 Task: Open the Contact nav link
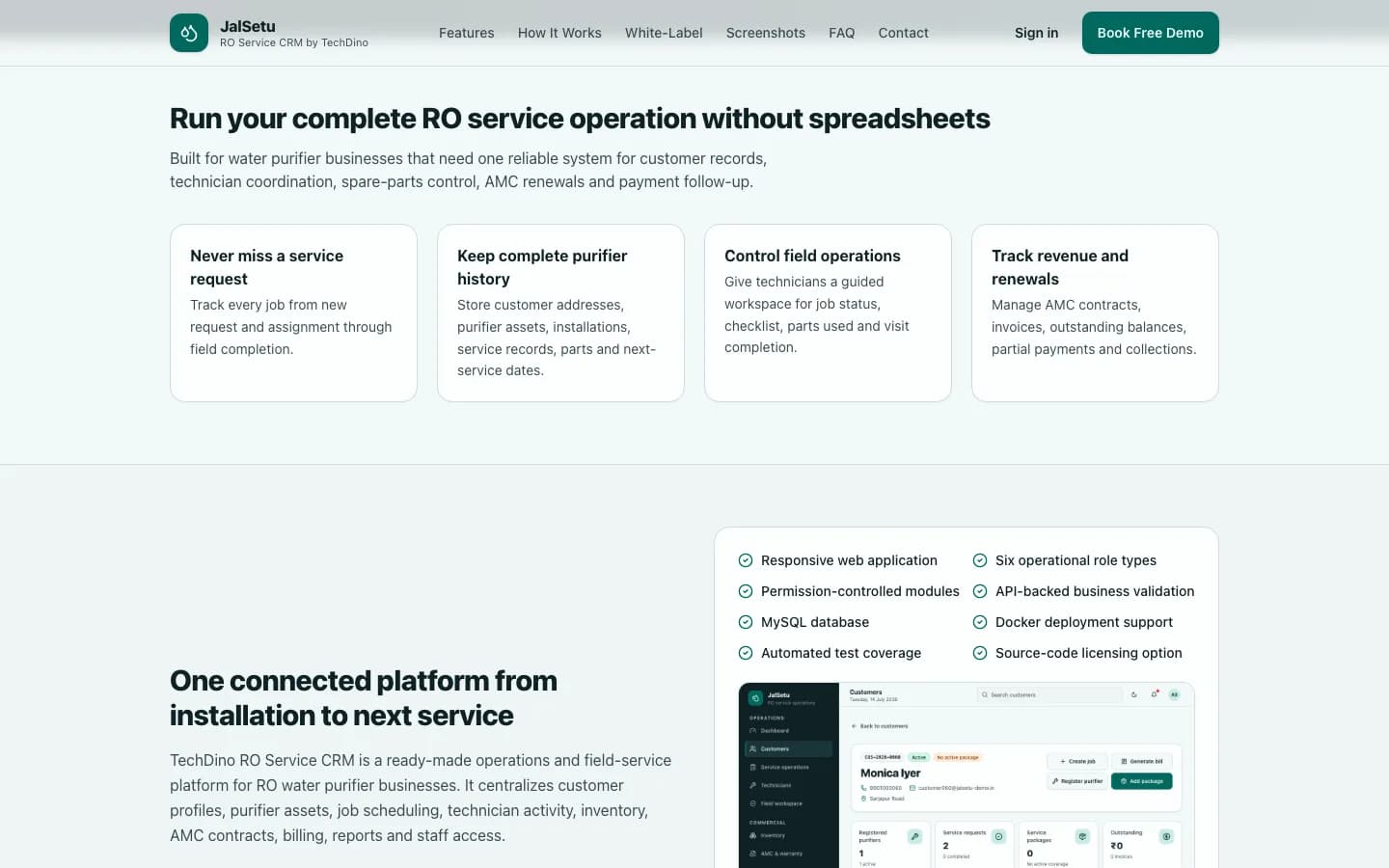click(904, 33)
